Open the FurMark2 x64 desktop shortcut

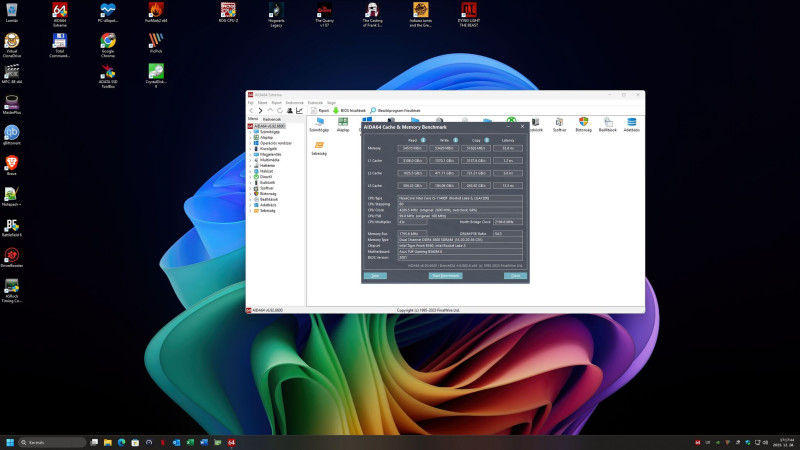pos(156,13)
